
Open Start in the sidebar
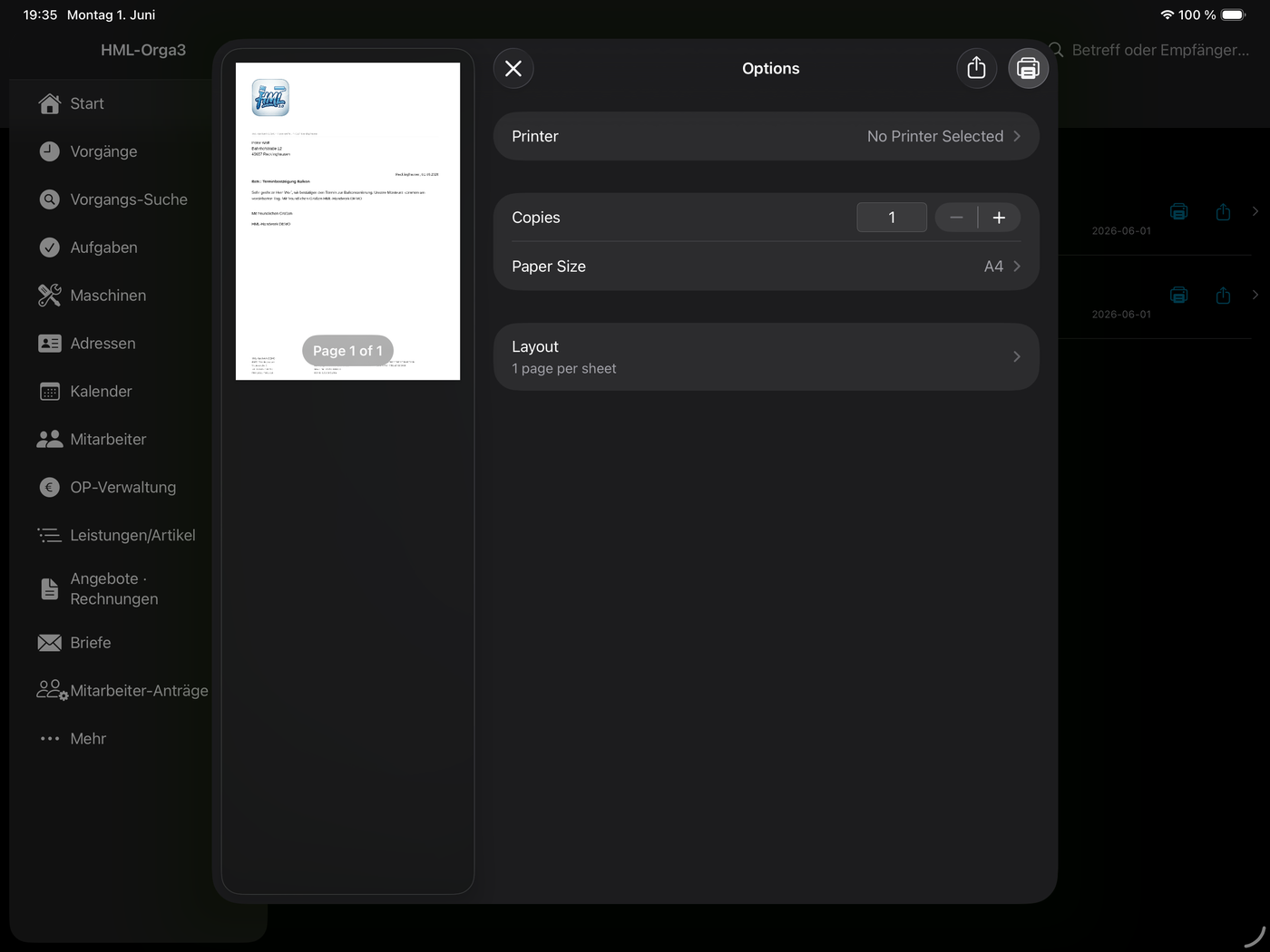pyautogui.click(x=87, y=103)
